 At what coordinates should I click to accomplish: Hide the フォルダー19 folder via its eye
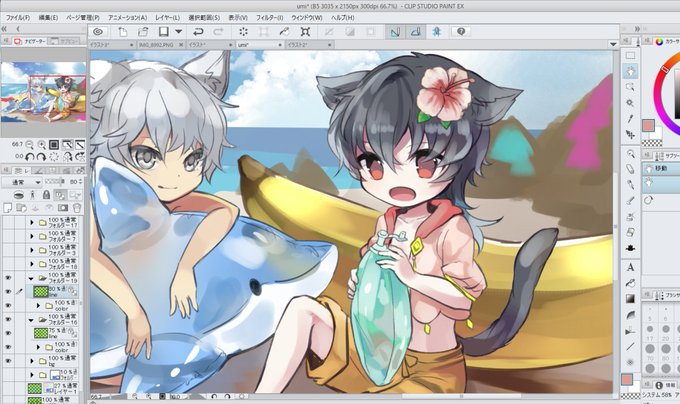pos(8,278)
